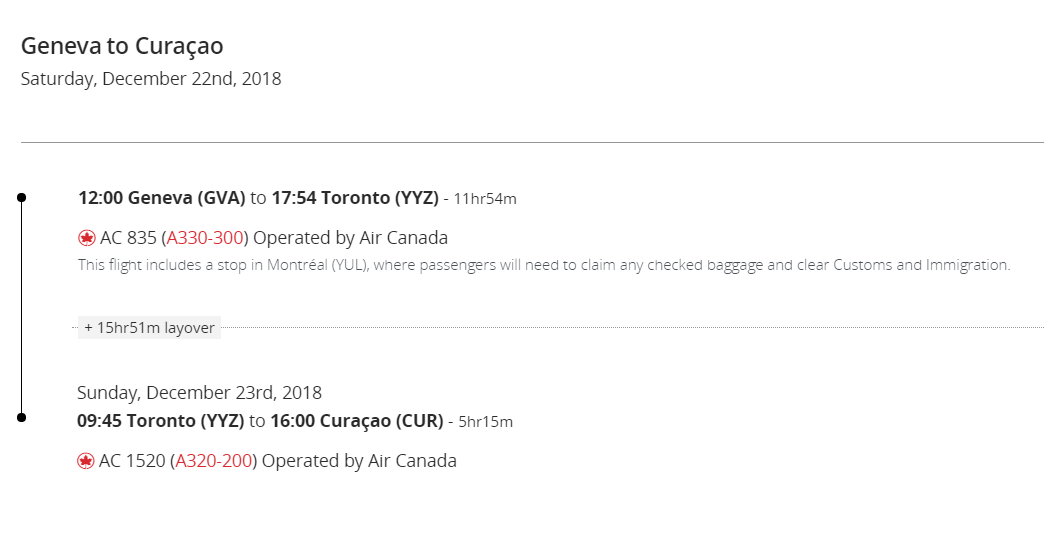The width and height of the screenshot is (1044, 550).
Task: Click the AC 835 flight number
Action: 128,238
